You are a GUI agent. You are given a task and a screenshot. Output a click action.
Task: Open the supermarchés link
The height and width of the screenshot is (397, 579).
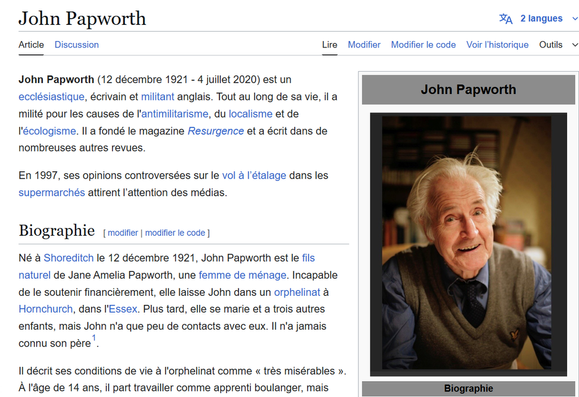coord(52,193)
